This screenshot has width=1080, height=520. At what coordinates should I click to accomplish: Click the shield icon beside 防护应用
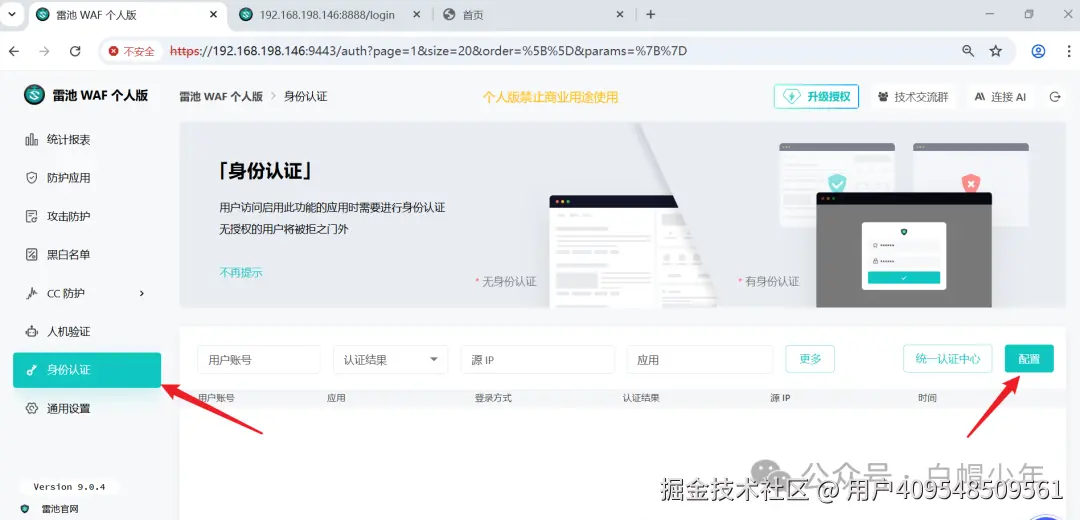pyautogui.click(x=32, y=178)
